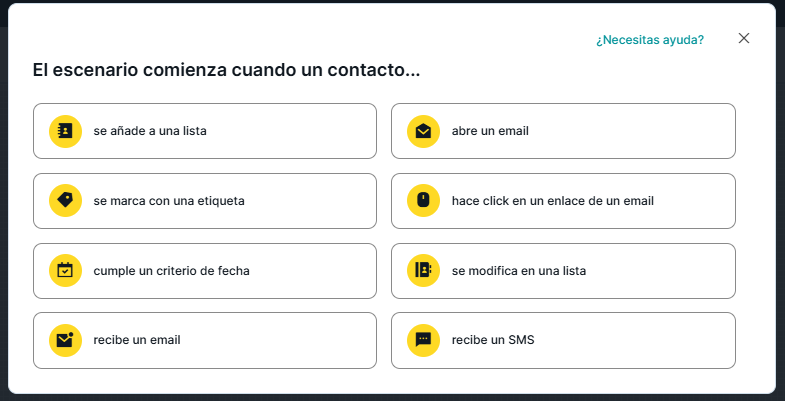Click the mouse icon for email link click
The image size is (785, 401).
pyautogui.click(x=423, y=201)
